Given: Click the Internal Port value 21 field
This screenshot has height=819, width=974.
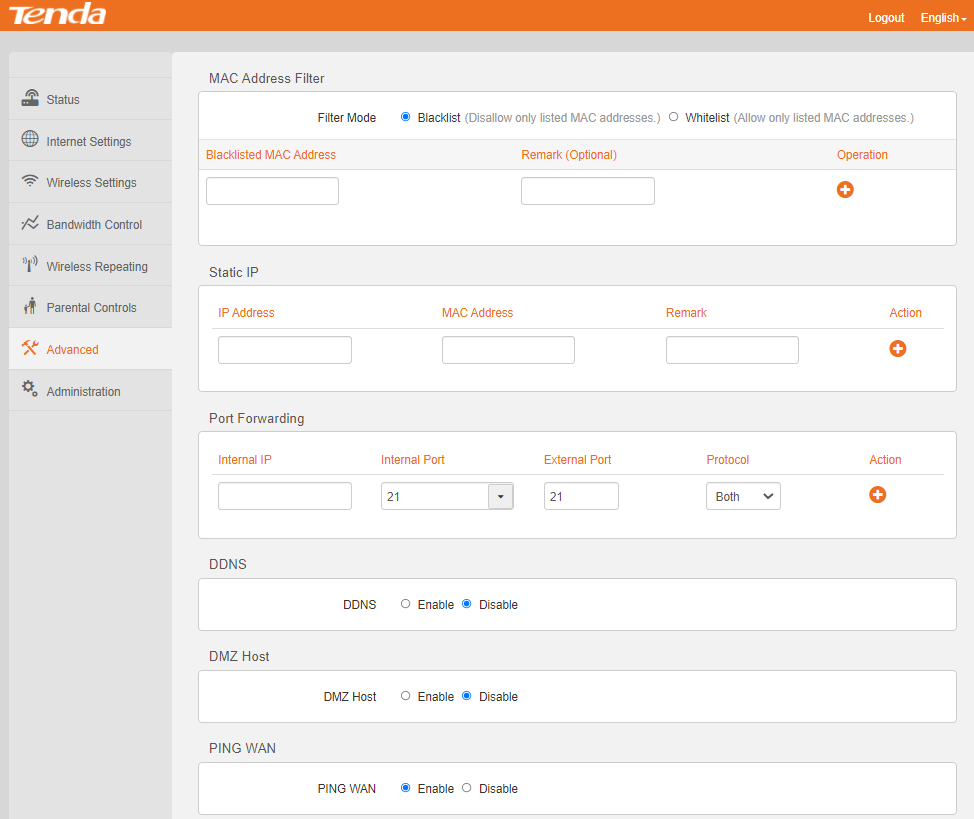Looking at the screenshot, I should tap(435, 496).
